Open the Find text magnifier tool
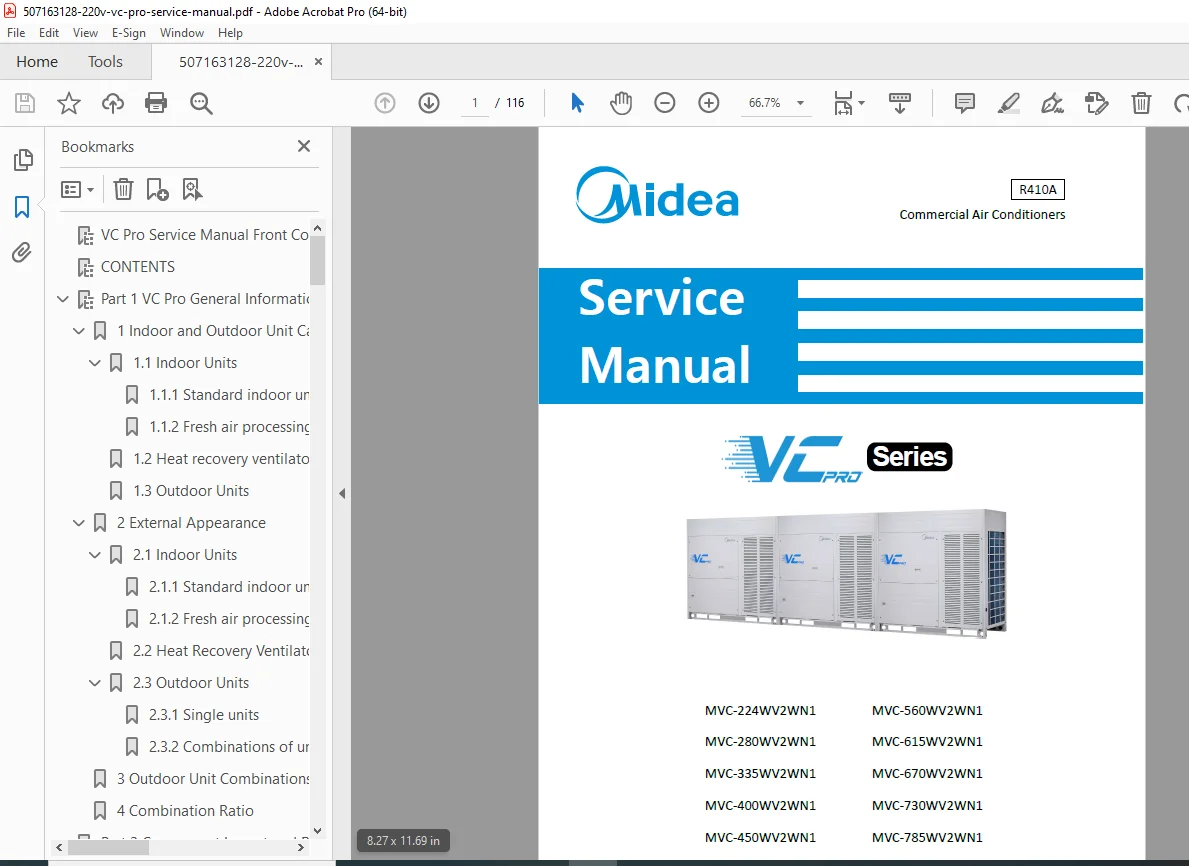Viewport: 1189px width, 866px height. (201, 103)
